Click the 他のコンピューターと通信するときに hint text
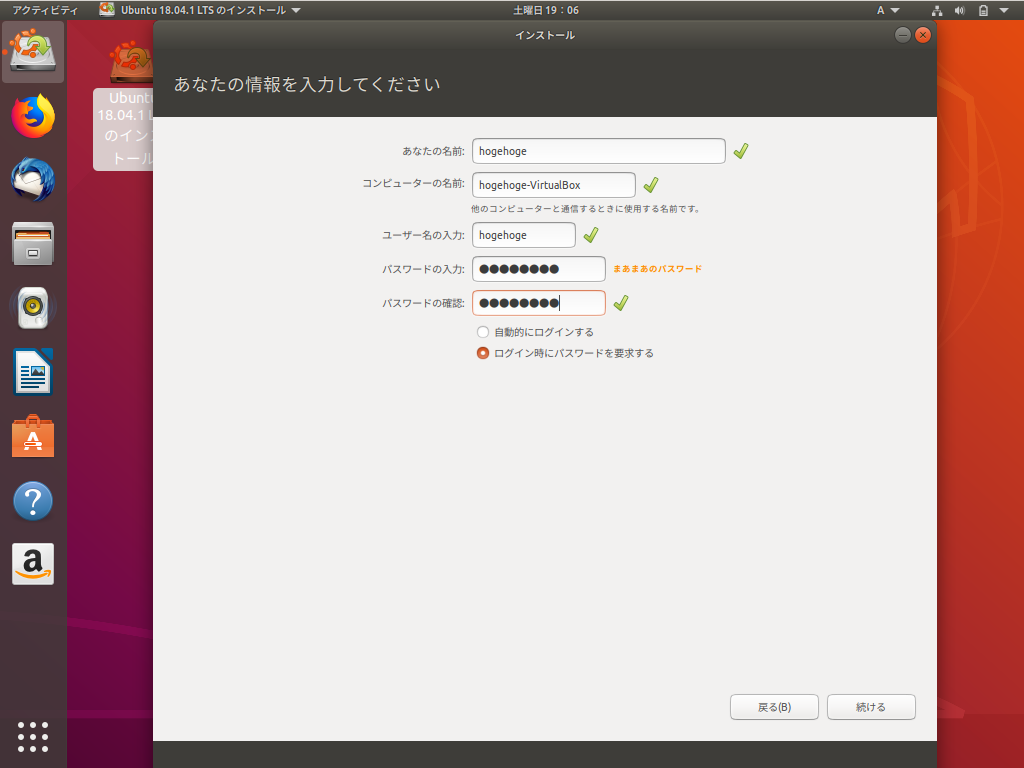This screenshot has height=768, width=1024. click(x=586, y=209)
